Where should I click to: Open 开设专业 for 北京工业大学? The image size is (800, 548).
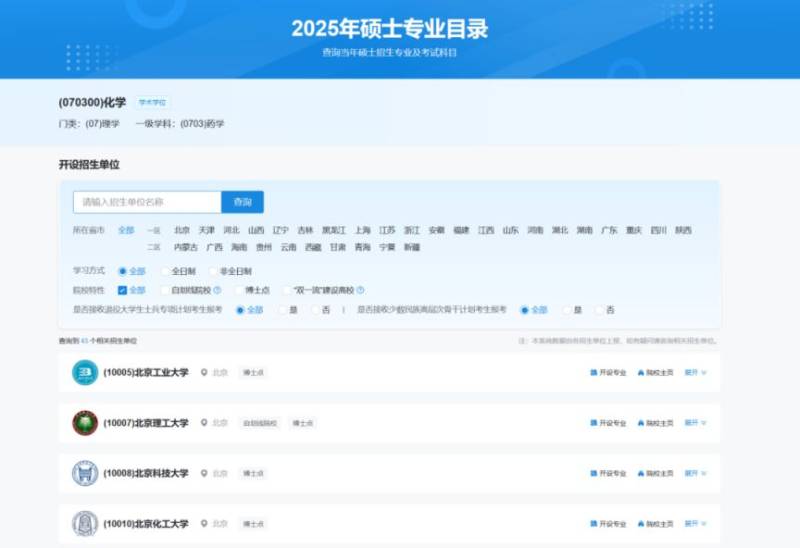tap(608, 373)
